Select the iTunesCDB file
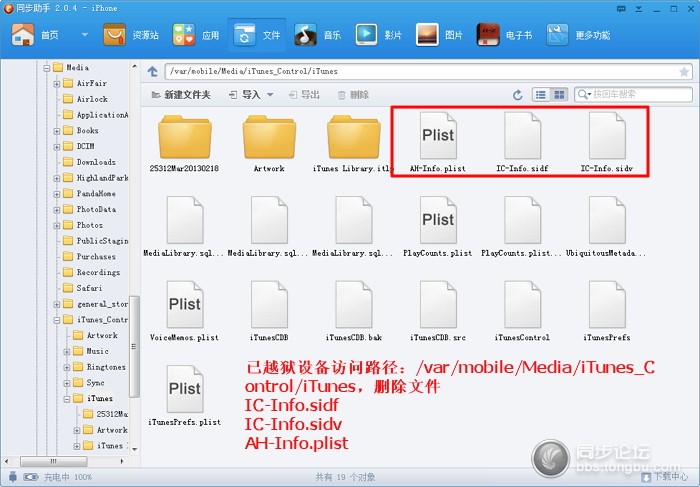The width and height of the screenshot is (700, 487). pyautogui.click(x=269, y=311)
